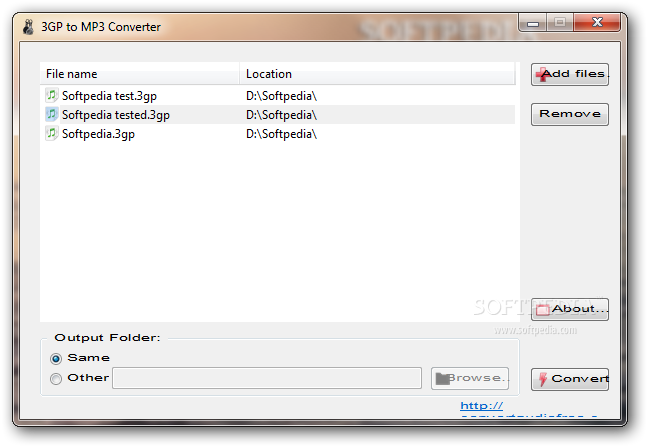The height and width of the screenshot is (447, 648).
Task: Select the row Softpedia test.3gp
Action: pyautogui.click(x=278, y=95)
